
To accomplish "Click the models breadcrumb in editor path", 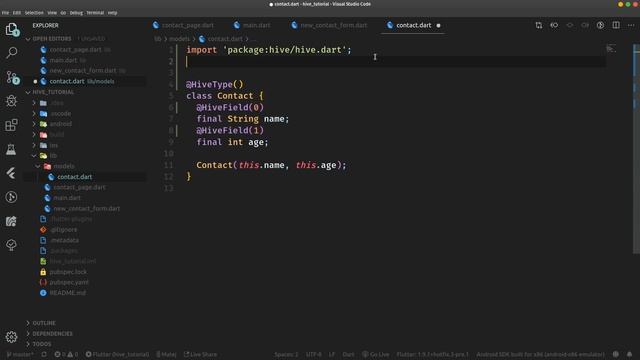I will coord(179,39).
